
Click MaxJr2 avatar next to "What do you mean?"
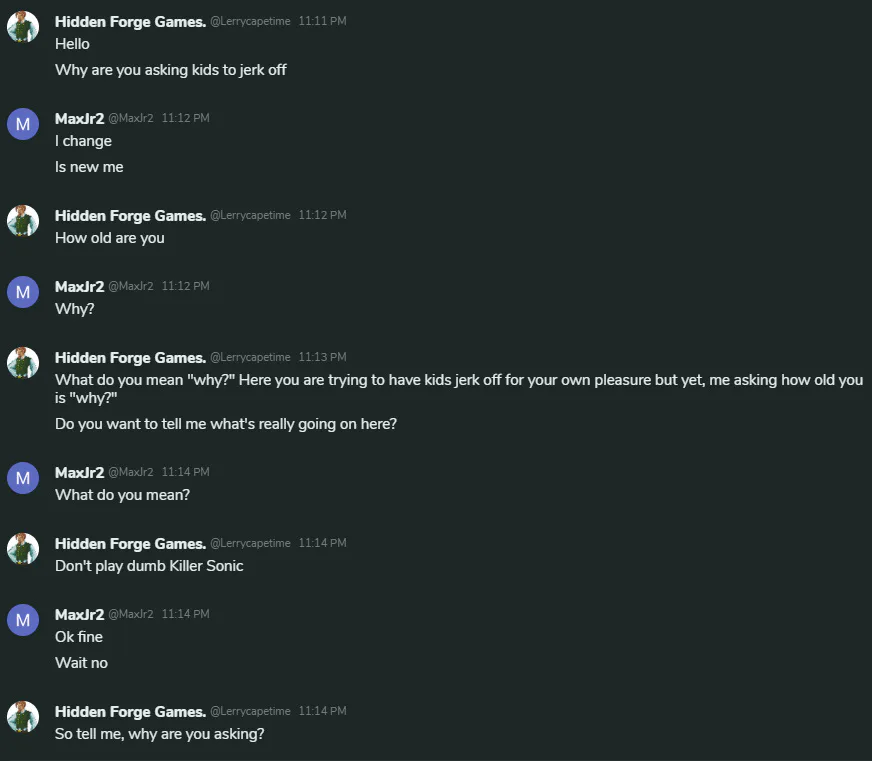pos(23,478)
